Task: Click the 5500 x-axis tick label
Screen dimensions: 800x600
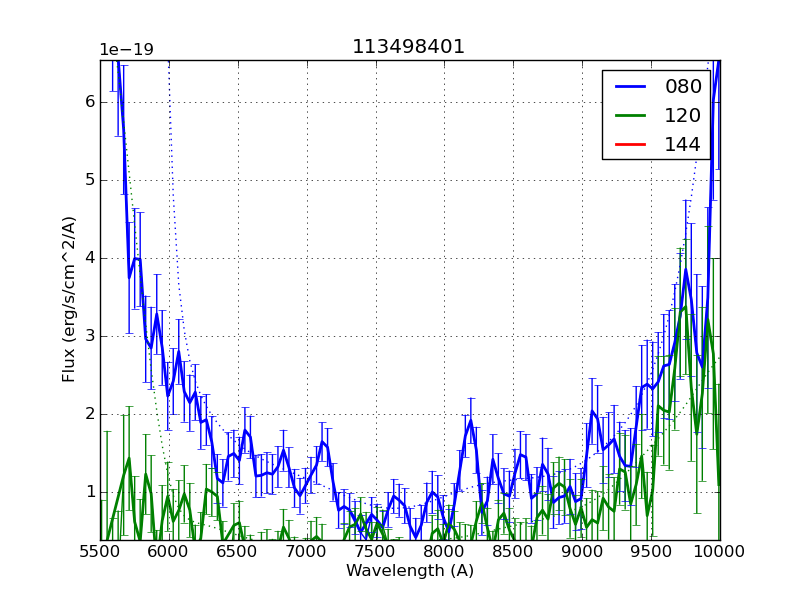Action: (100, 552)
